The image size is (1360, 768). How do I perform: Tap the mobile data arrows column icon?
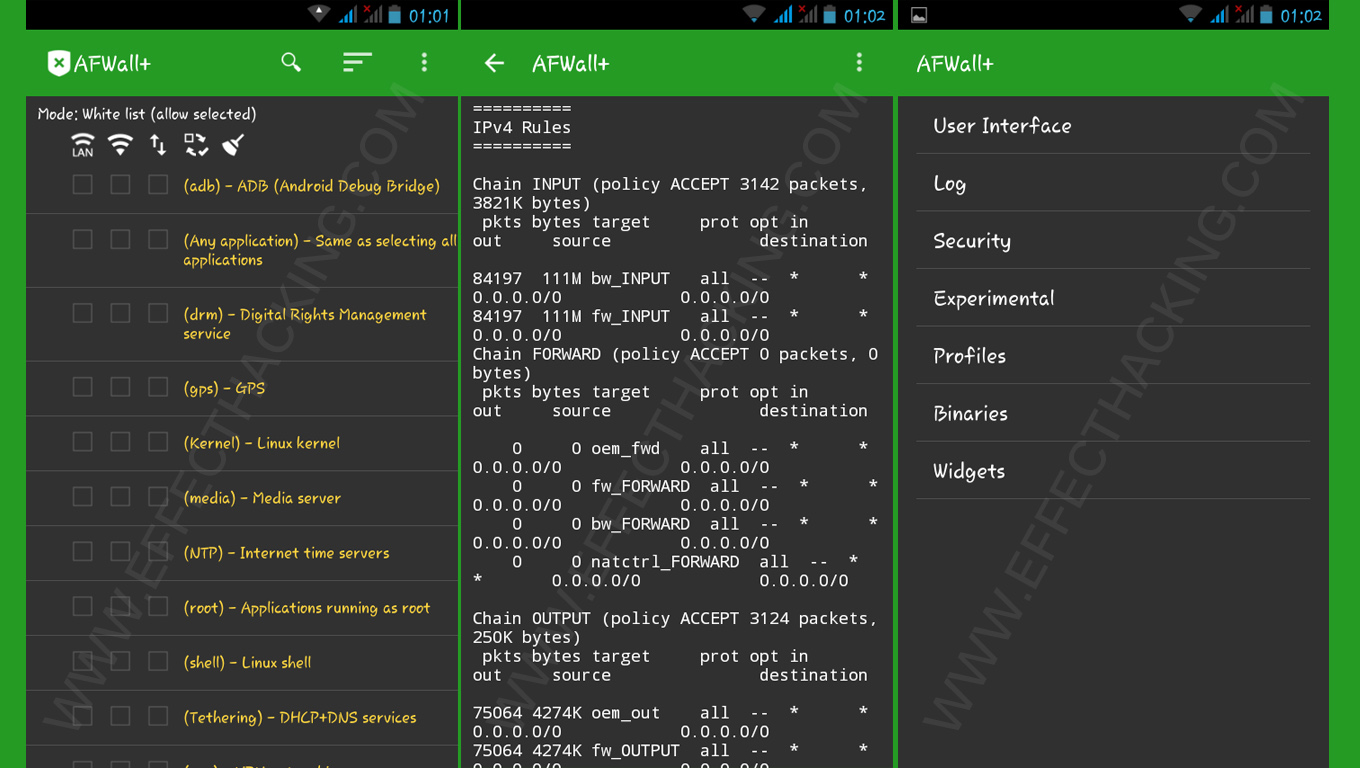point(158,145)
